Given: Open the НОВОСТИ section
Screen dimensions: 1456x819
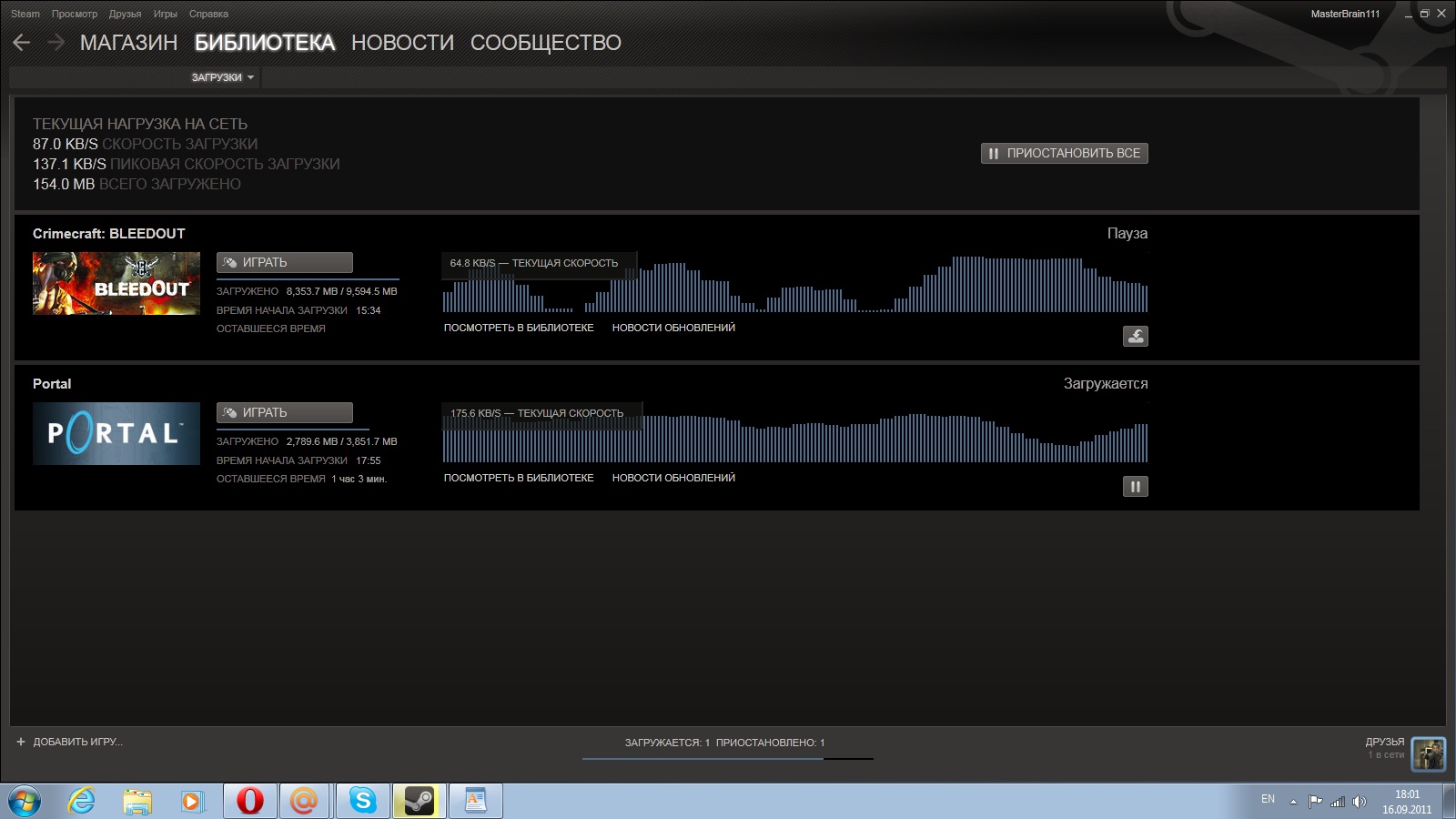Looking at the screenshot, I should pos(403,43).
